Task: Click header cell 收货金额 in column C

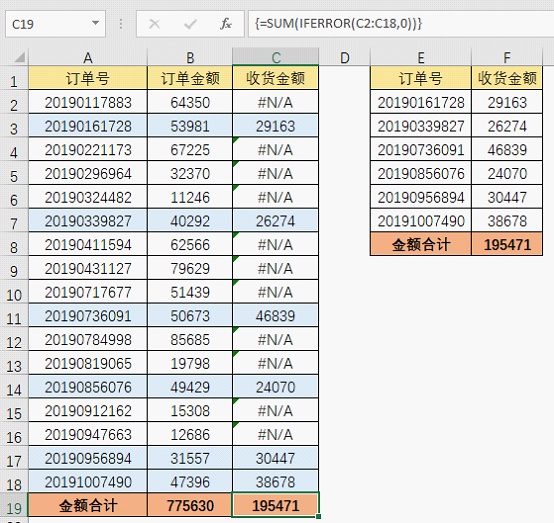Action: point(276,78)
